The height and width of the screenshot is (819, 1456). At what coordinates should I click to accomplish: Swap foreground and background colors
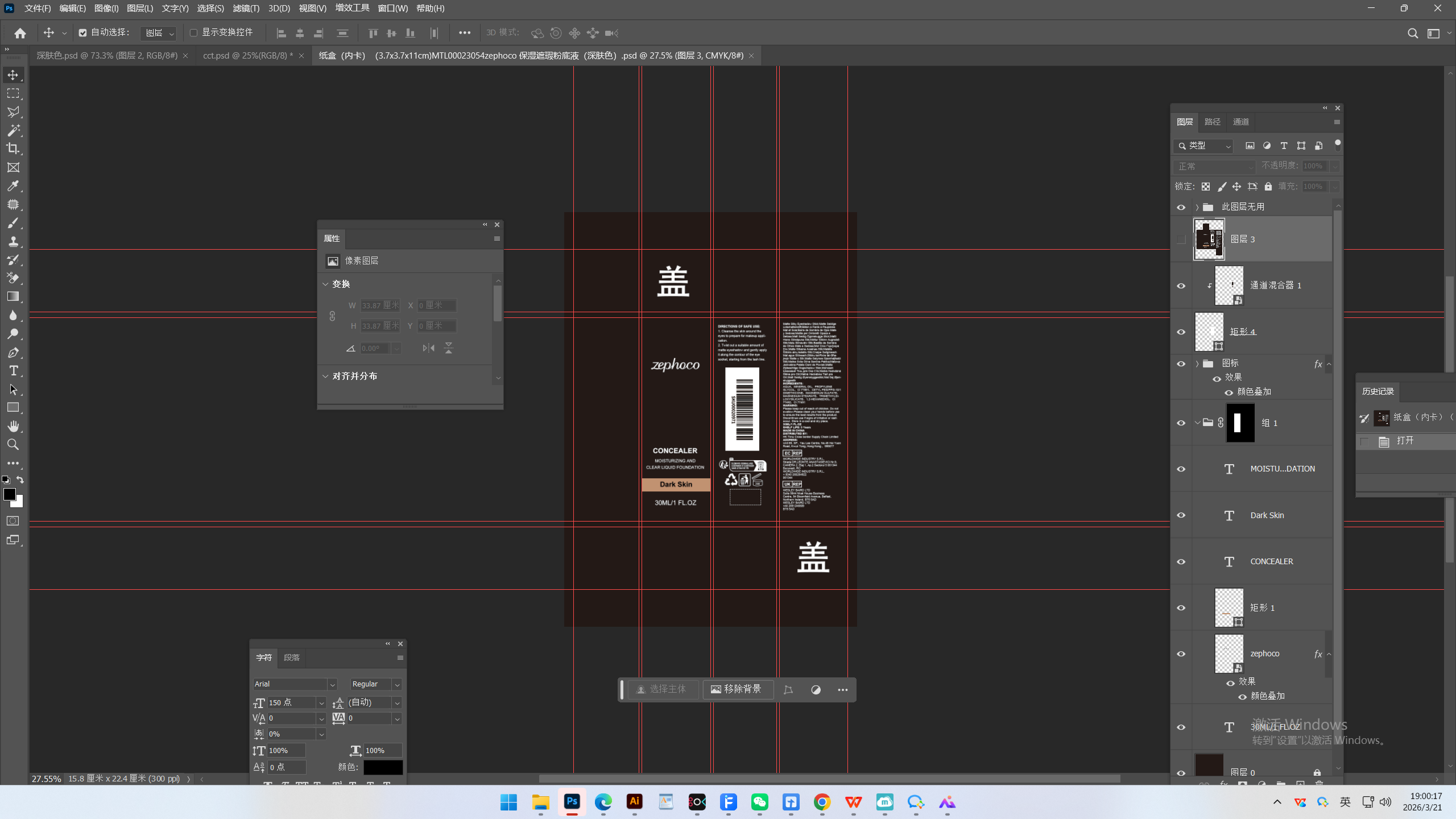click(x=20, y=480)
